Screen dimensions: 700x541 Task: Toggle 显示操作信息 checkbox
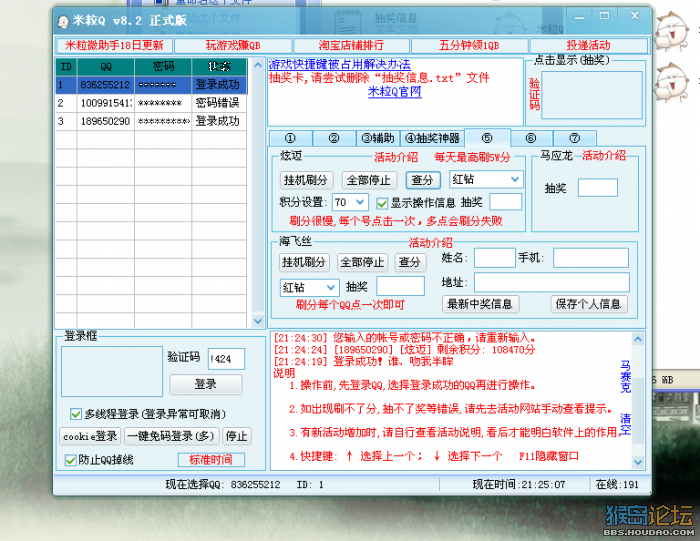[x=382, y=204]
